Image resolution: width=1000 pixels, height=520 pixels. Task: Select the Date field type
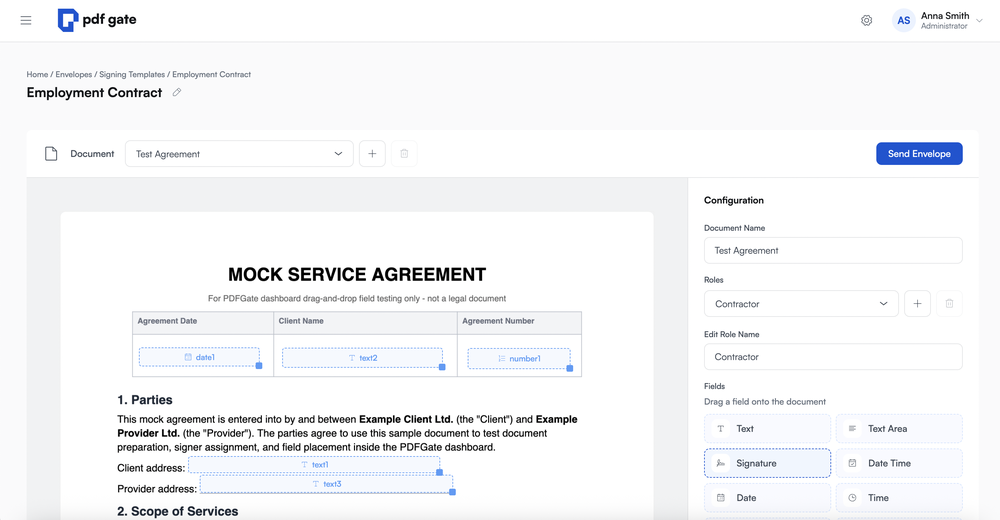[x=767, y=498]
